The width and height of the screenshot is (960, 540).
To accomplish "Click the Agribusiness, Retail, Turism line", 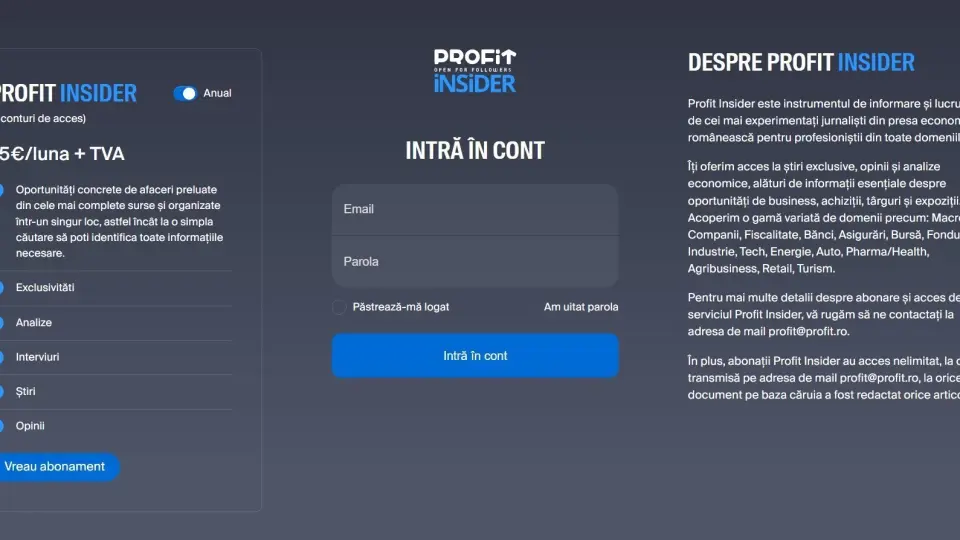I will tap(761, 269).
